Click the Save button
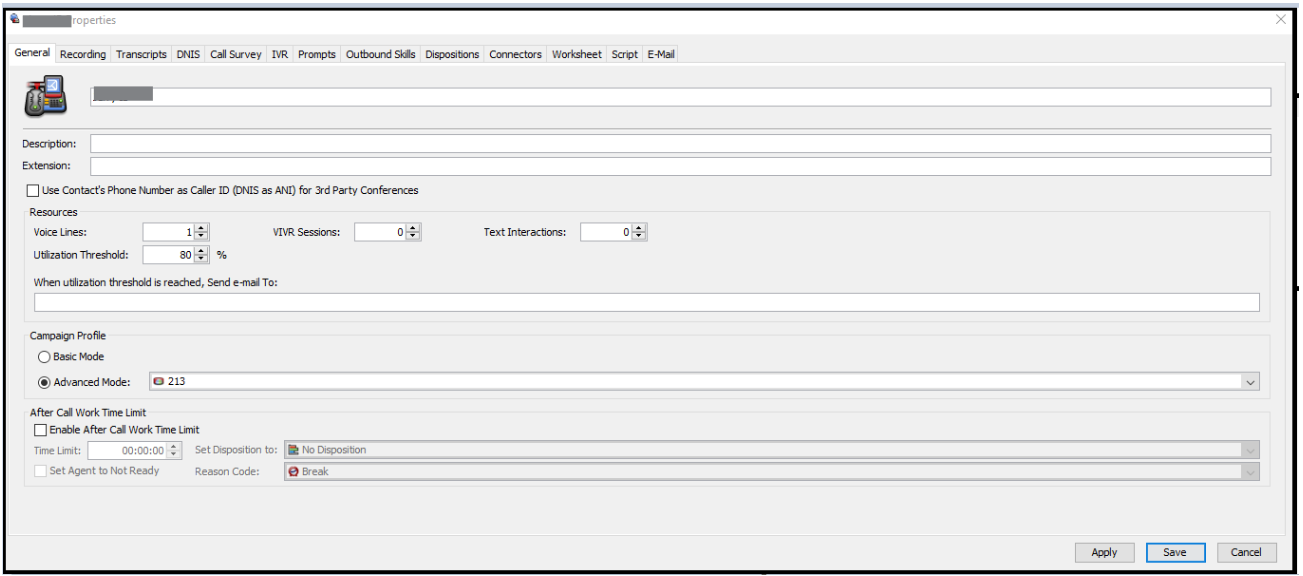1303x576 pixels. coord(1175,552)
